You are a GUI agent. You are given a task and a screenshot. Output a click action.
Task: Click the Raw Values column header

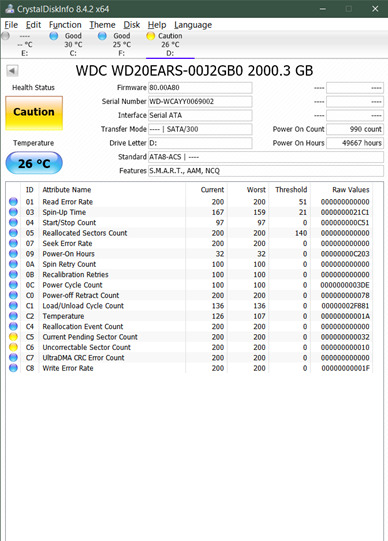(351, 190)
